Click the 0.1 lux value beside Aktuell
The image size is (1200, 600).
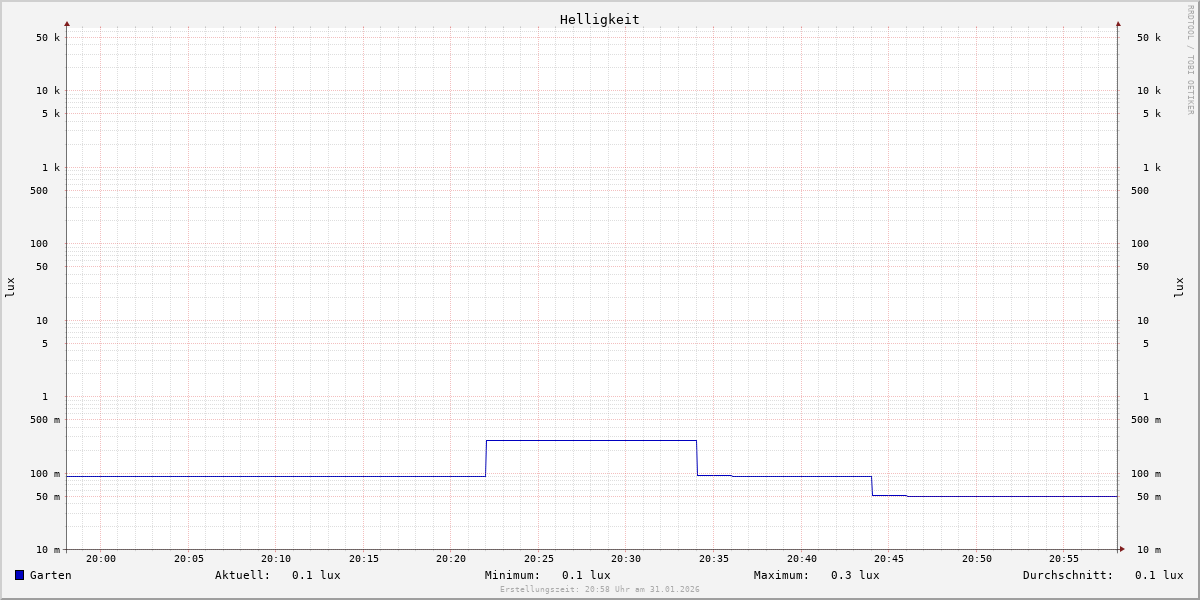click(316, 575)
